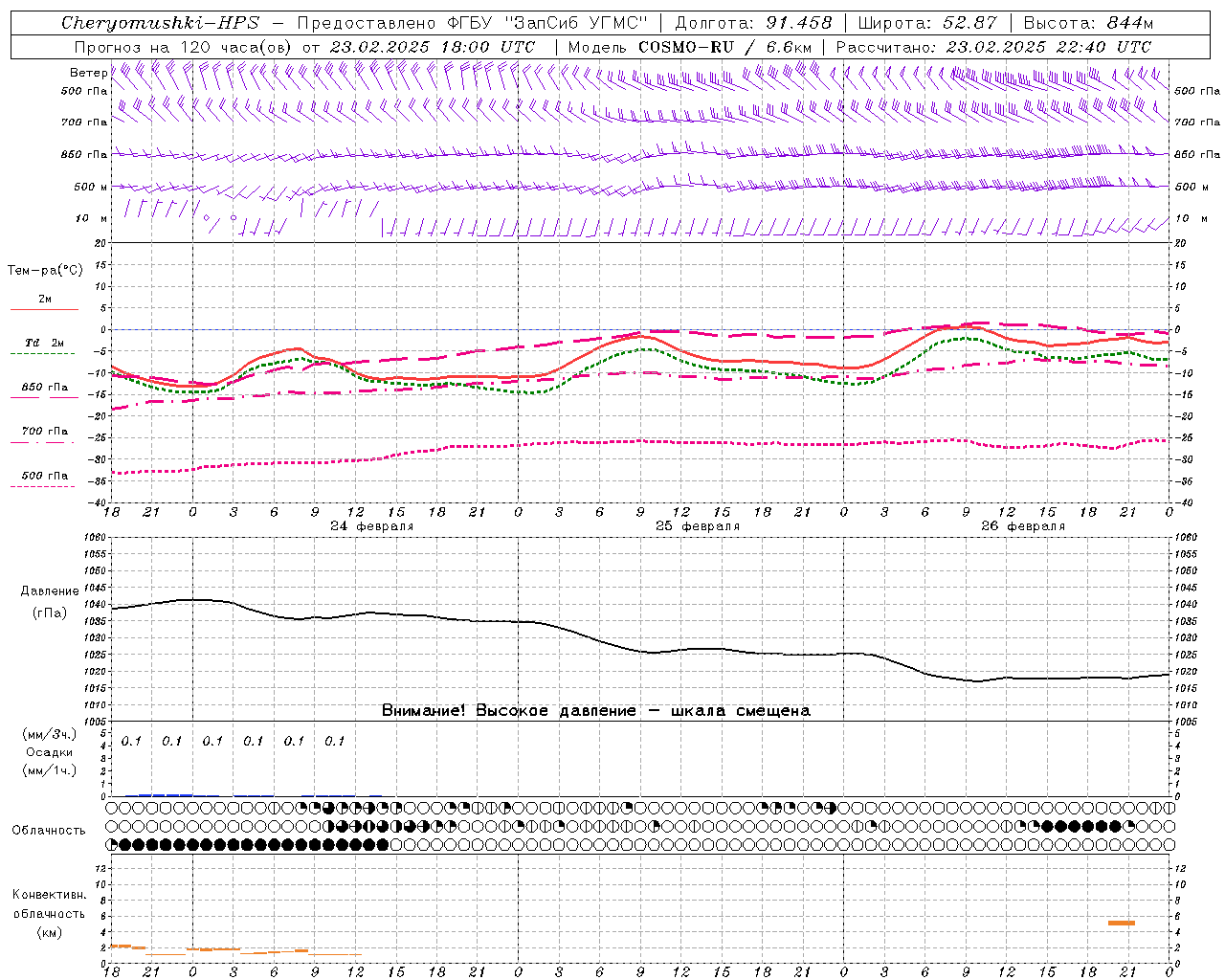Screen dimensions: 1225x980
Task: Click the '25 февраля' date label
Action: (x=698, y=526)
